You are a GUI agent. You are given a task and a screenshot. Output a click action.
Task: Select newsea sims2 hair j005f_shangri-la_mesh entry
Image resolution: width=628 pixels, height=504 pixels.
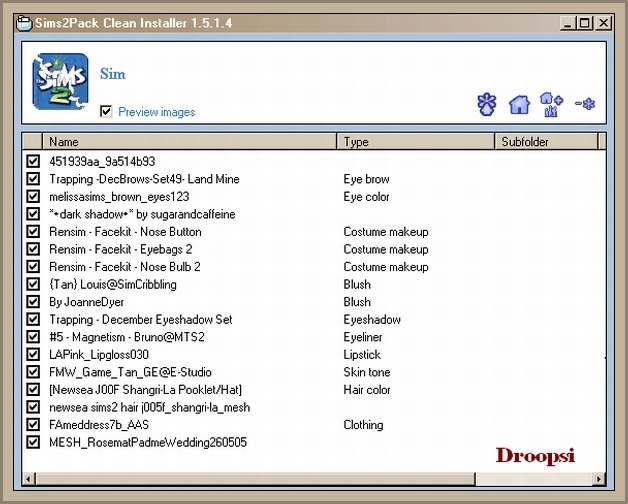(x=149, y=407)
